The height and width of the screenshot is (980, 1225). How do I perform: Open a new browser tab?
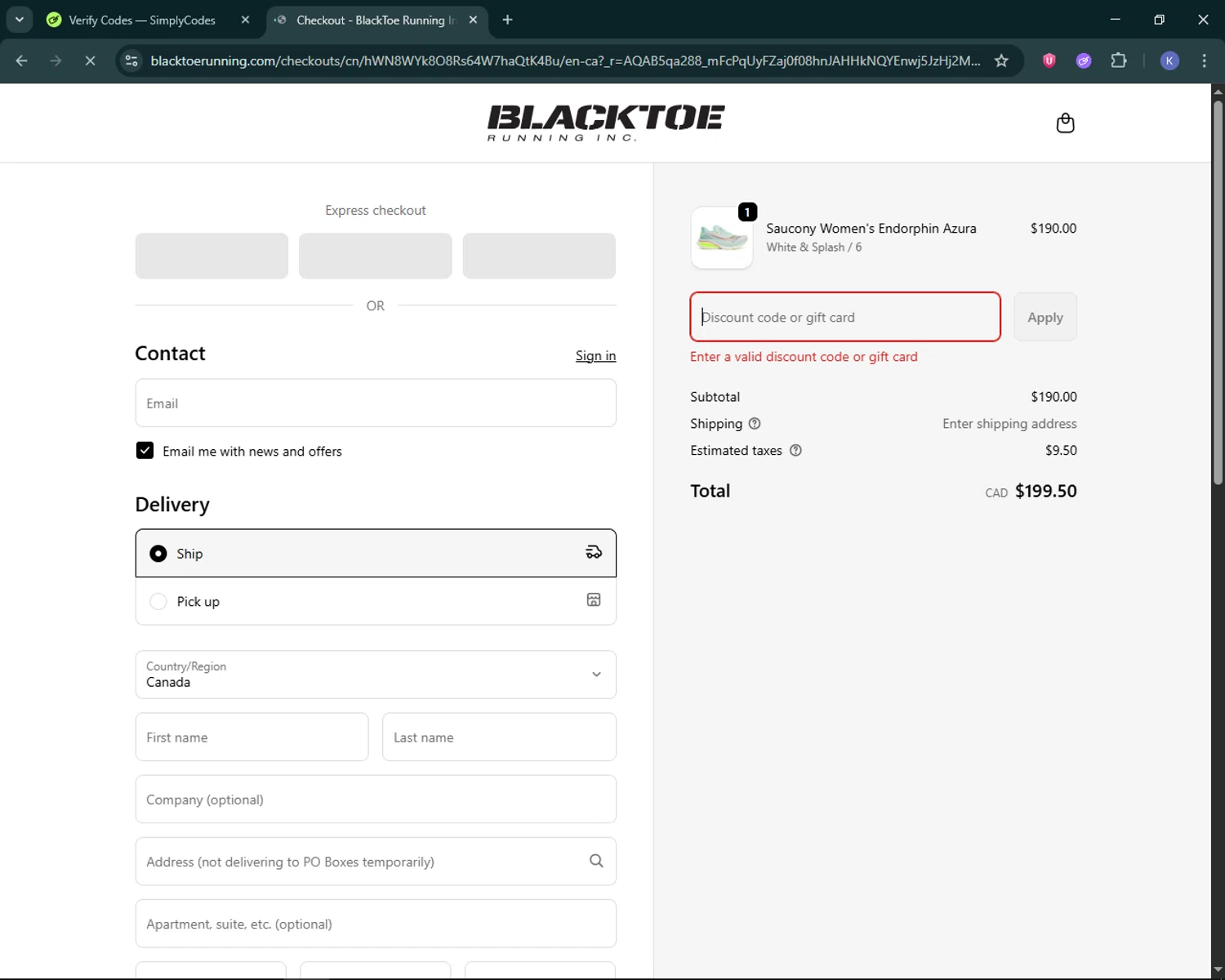click(x=507, y=20)
